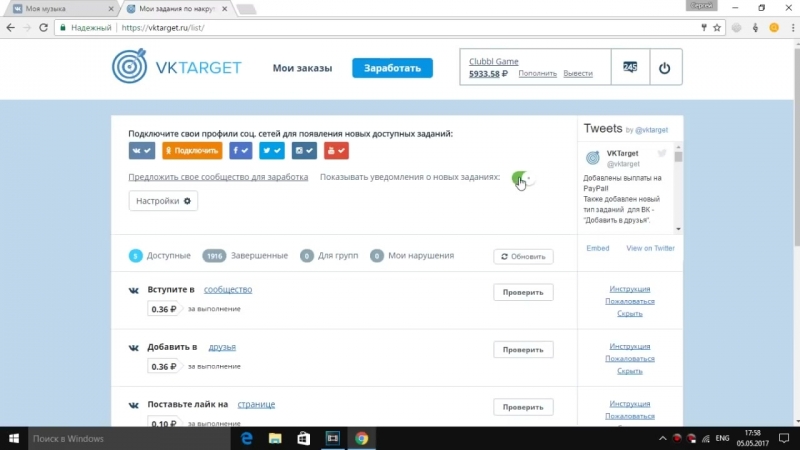Click the connected Instagram profile button
800x450 pixels.
point(304,151)
